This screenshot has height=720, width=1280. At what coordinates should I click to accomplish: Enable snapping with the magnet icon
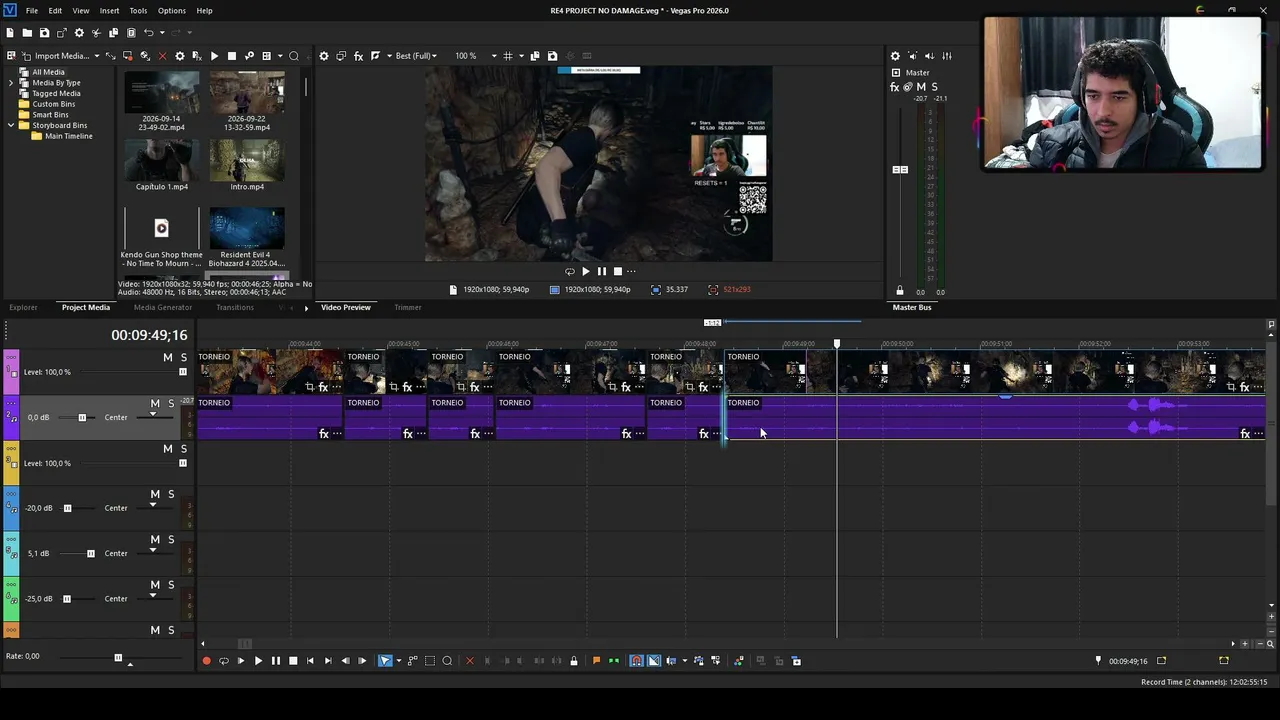[x=636, y=661]
